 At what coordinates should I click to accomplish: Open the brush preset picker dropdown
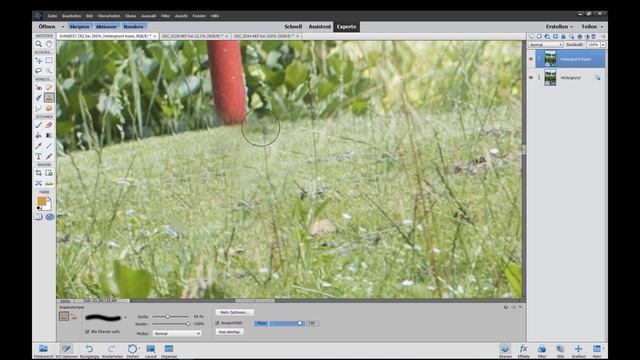click(125, 317)
